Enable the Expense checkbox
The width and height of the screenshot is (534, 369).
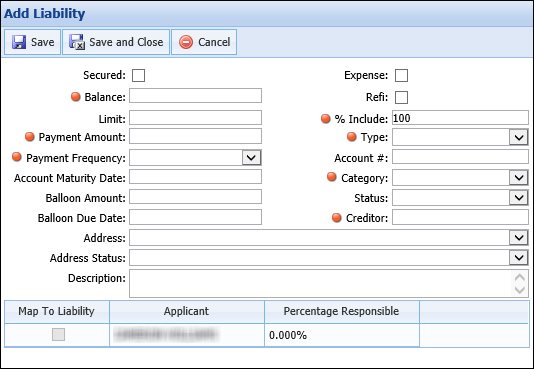[x=401, y=75]
